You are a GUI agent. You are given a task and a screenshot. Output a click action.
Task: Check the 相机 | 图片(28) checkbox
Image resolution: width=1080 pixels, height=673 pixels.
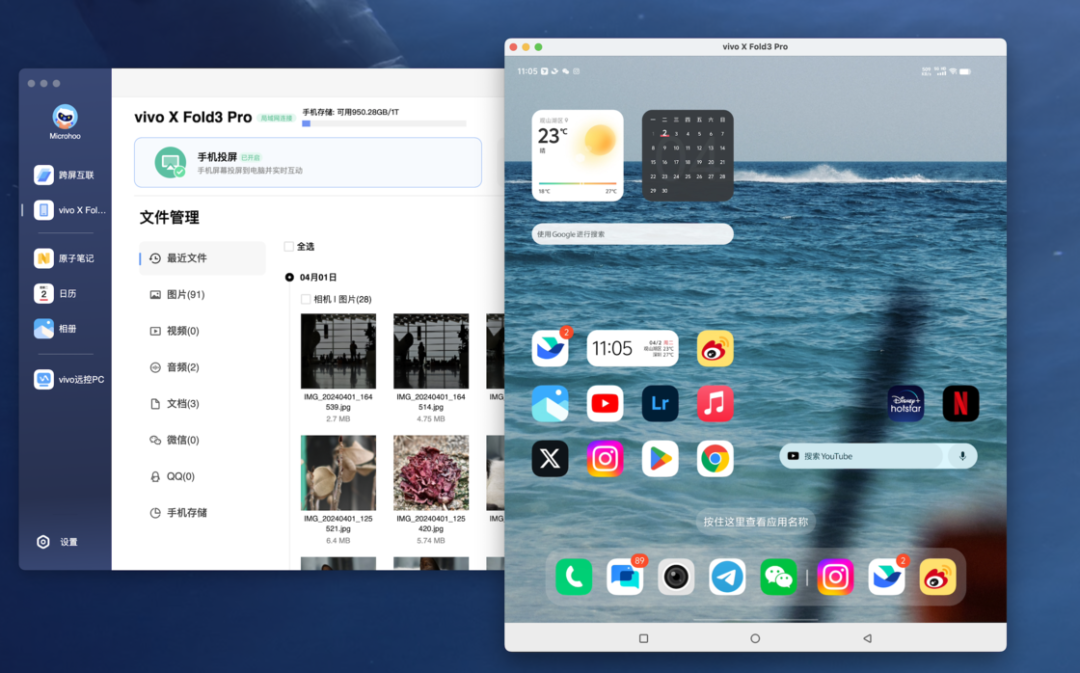[x=306, y=299]
